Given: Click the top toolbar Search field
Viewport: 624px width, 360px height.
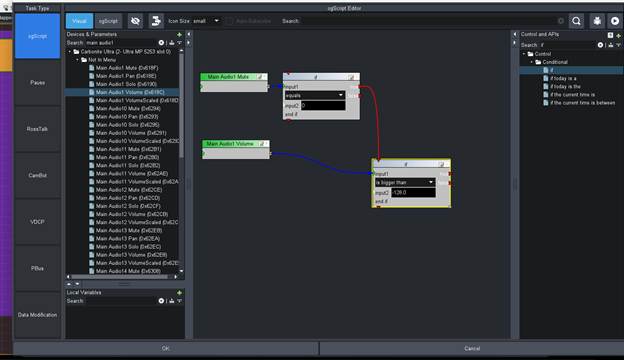Looking at the screenshot, I should [428, 21].
